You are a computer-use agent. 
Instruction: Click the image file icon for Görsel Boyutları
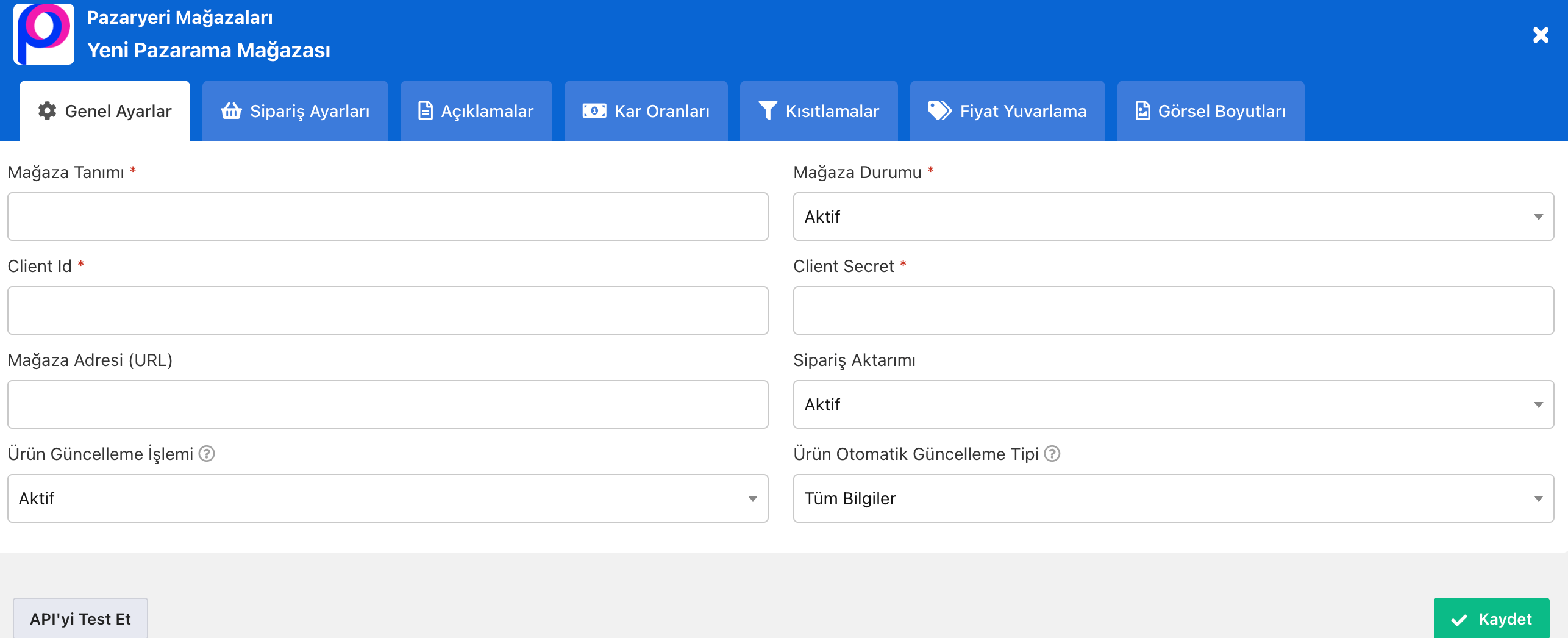(x=1142, y=111)
